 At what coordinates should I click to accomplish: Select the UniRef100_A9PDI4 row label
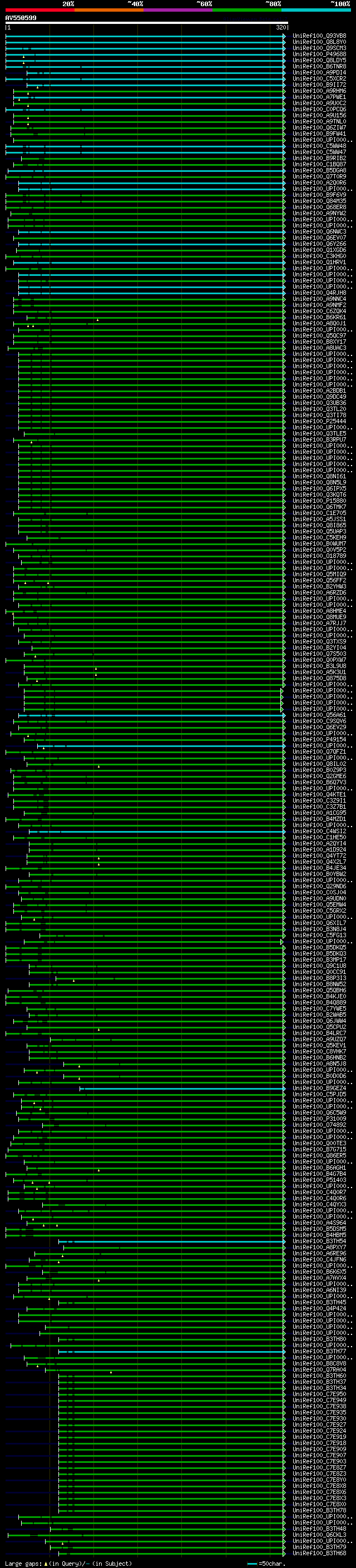tap(319, 72)
